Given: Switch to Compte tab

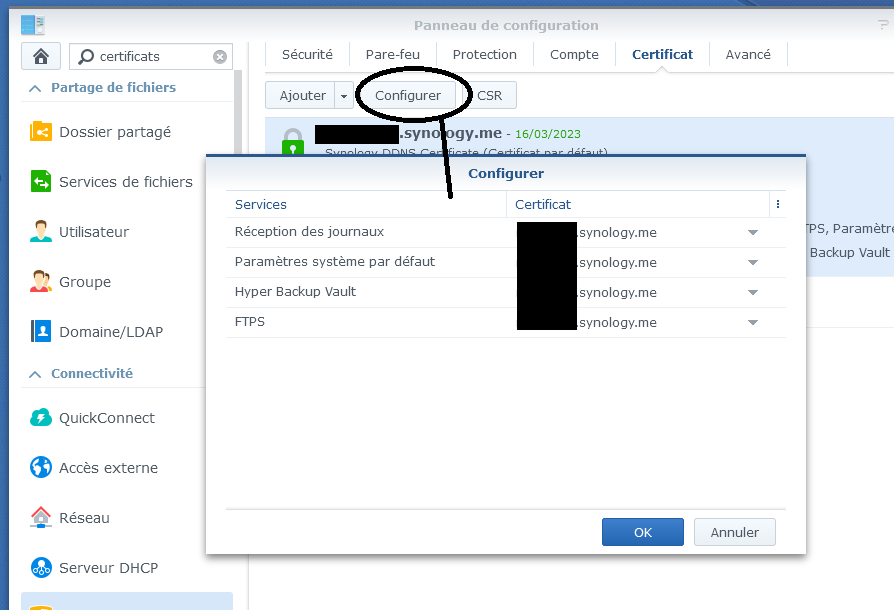Looking at the screenshot, I should click(x=574, y=55).
